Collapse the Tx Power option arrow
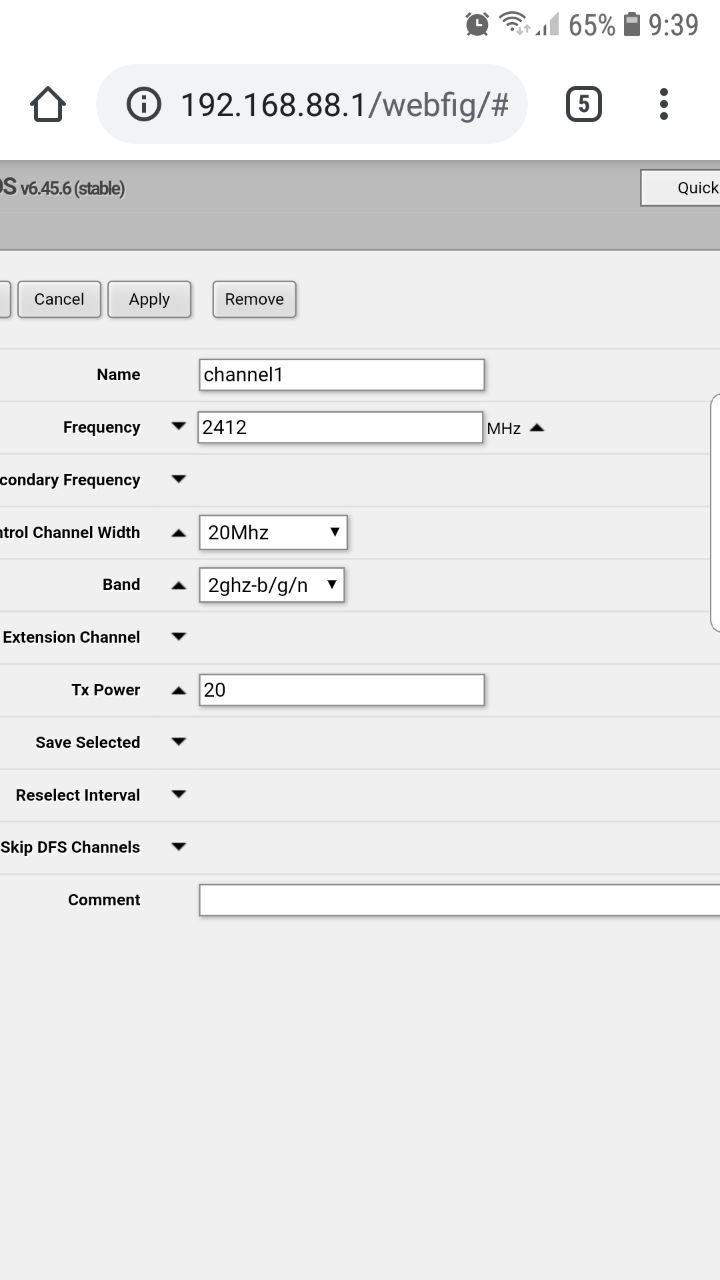The image size is (720, 1280). (x=179, y=690)
